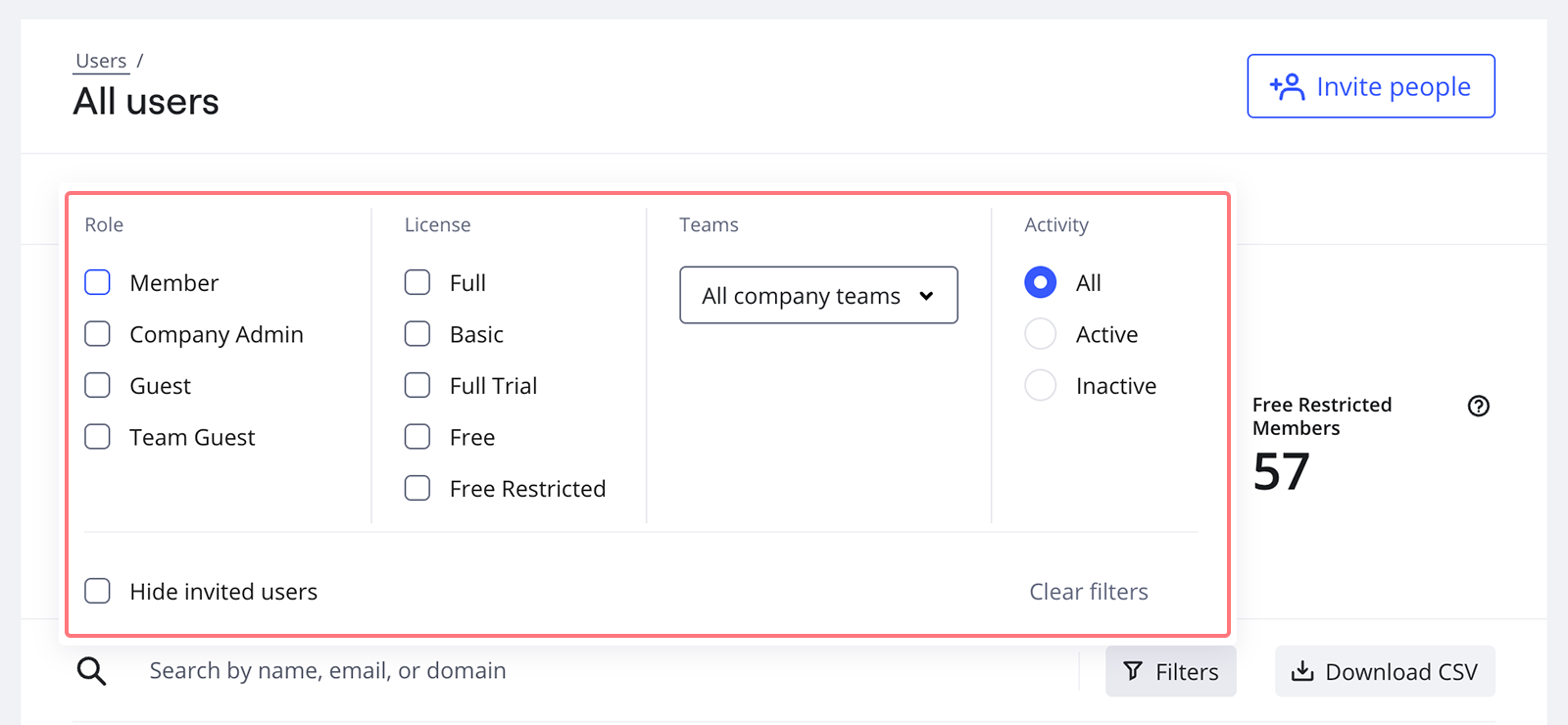Check the Member role checkbox
Image resolution: width=1568 pixels, height=725 pixels.
98,283
